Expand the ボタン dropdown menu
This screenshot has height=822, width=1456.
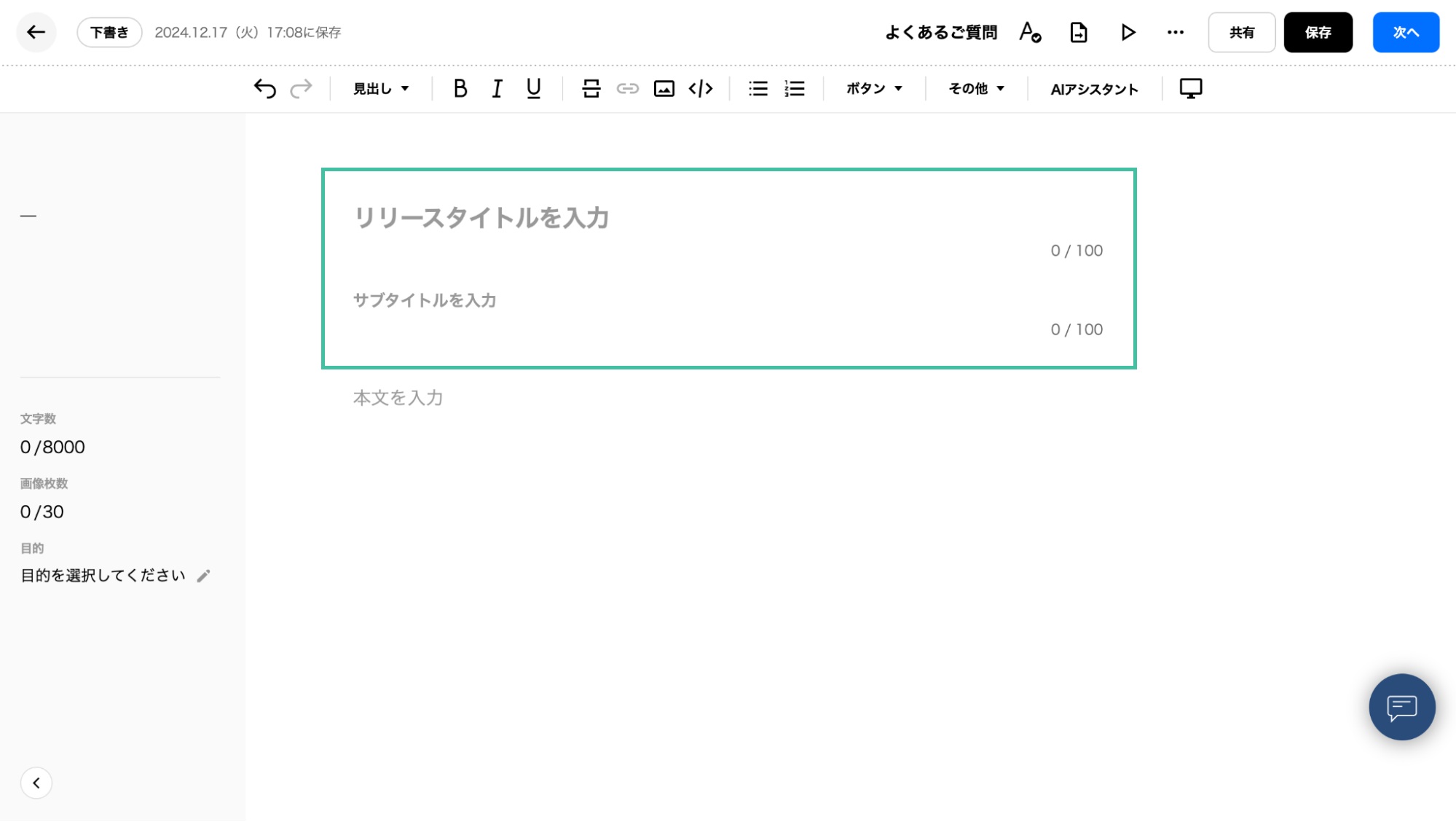[x=874, y=89]
